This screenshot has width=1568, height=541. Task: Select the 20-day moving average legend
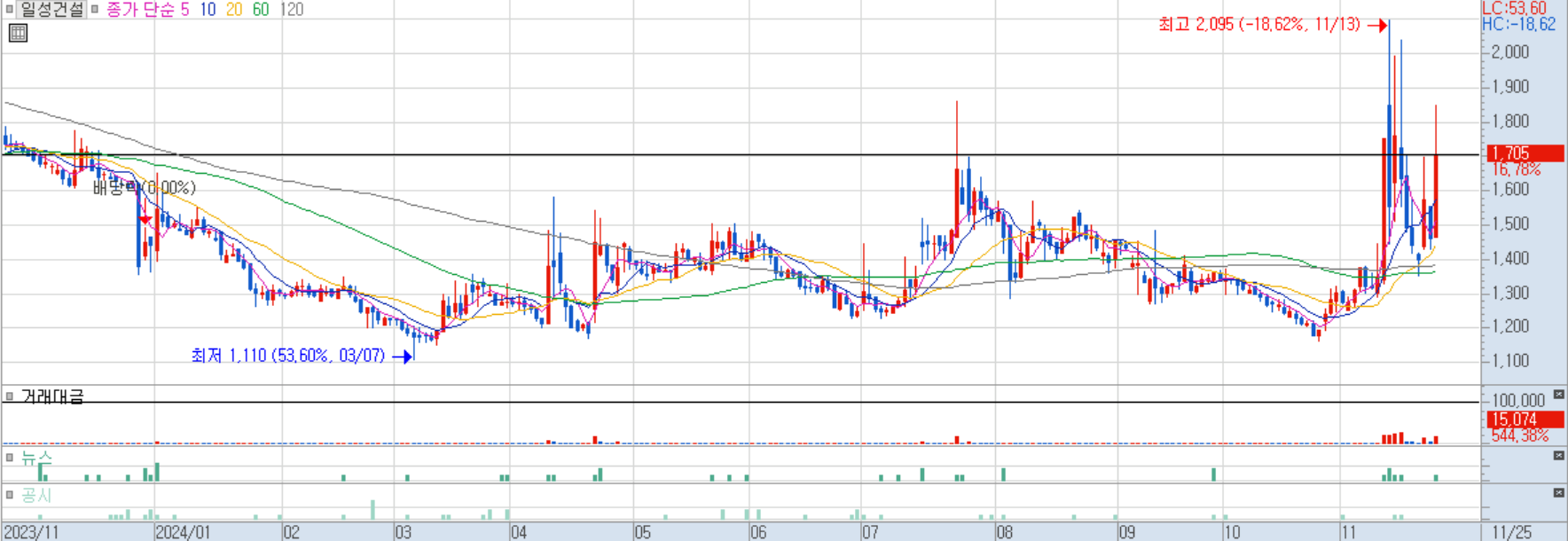point(234,10)
